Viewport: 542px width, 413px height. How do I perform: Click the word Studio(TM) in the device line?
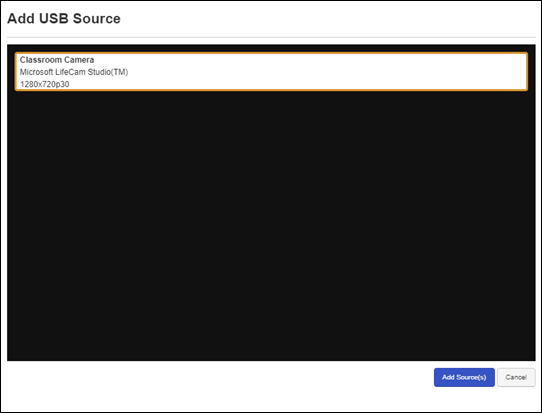click(x=108, y=72)
